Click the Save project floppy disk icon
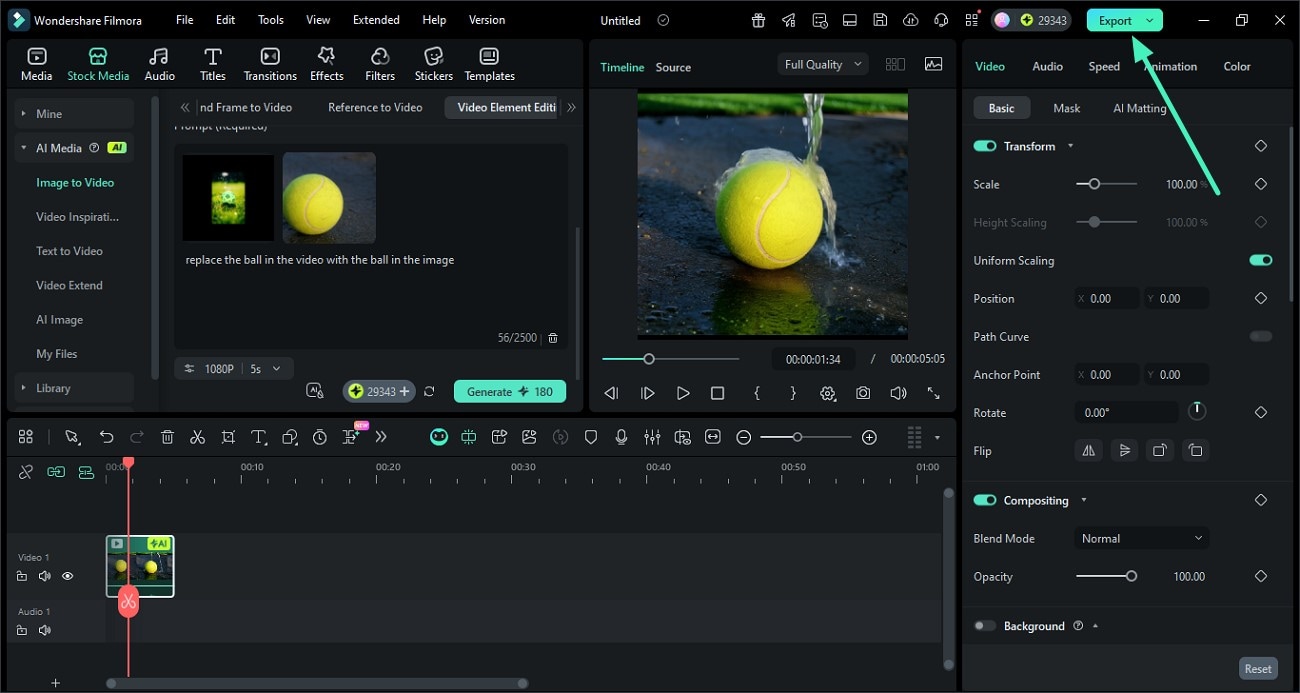 [x=880, y=20]
